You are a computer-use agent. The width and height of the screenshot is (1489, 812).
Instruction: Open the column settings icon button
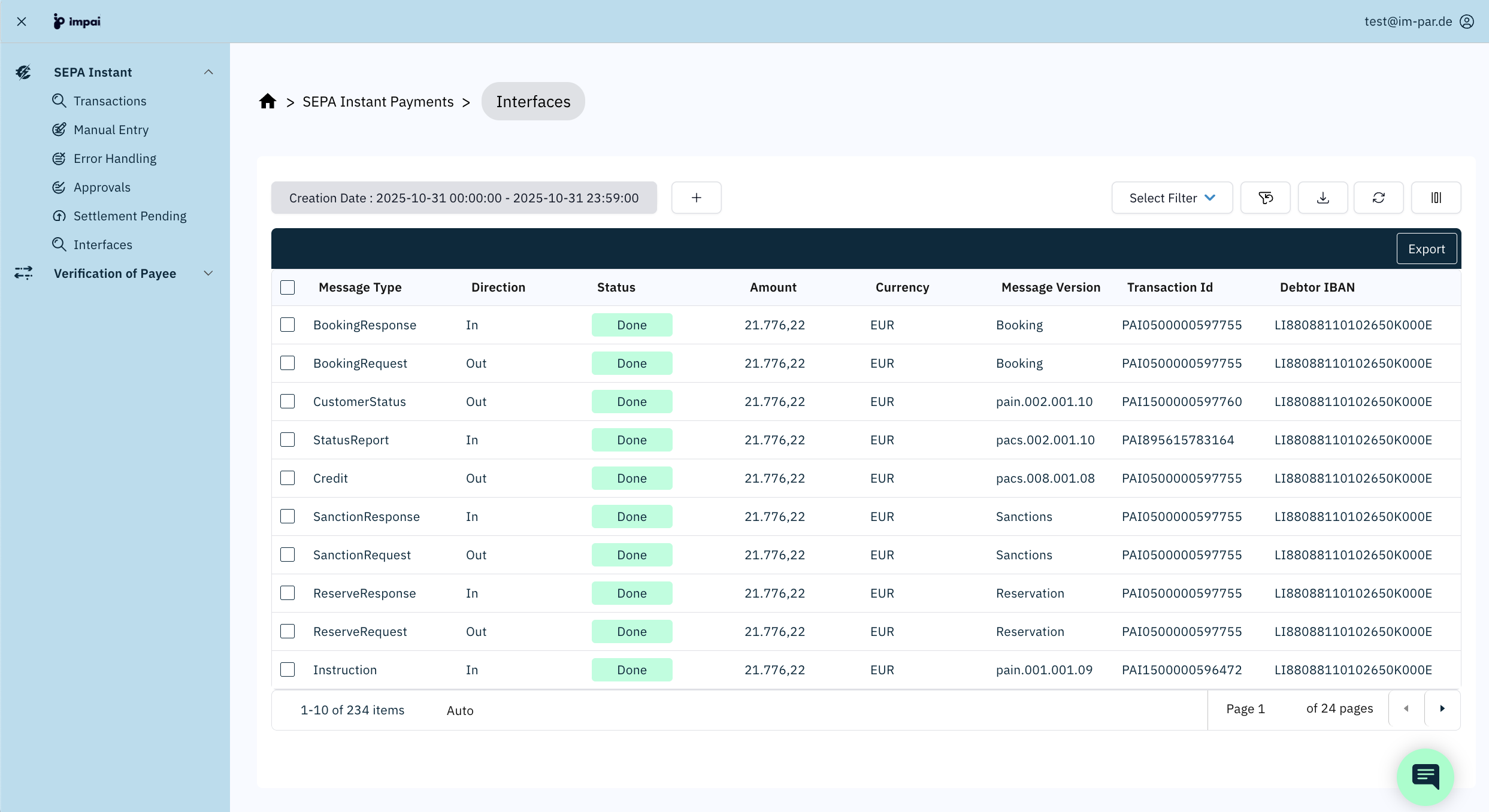pos(1436,198)
